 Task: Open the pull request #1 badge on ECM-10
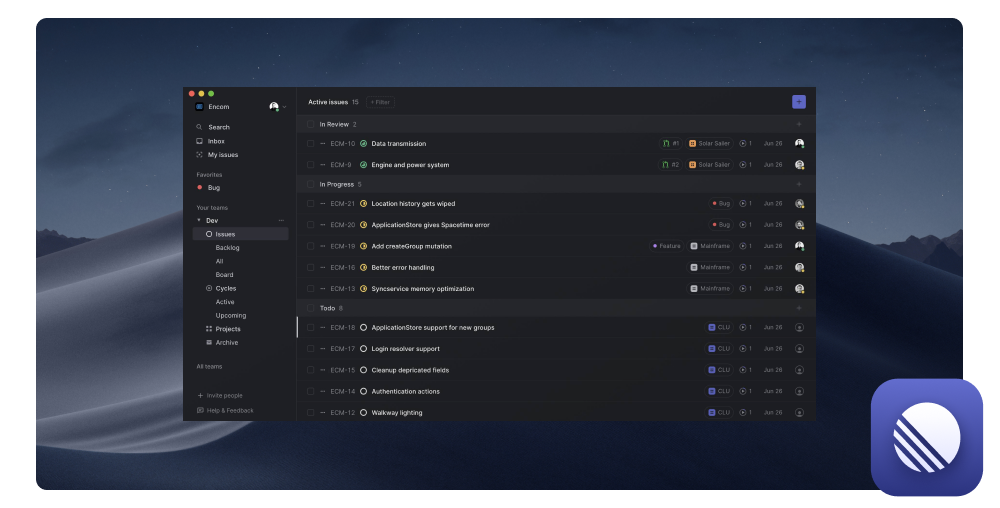click(x=670, y=143)
